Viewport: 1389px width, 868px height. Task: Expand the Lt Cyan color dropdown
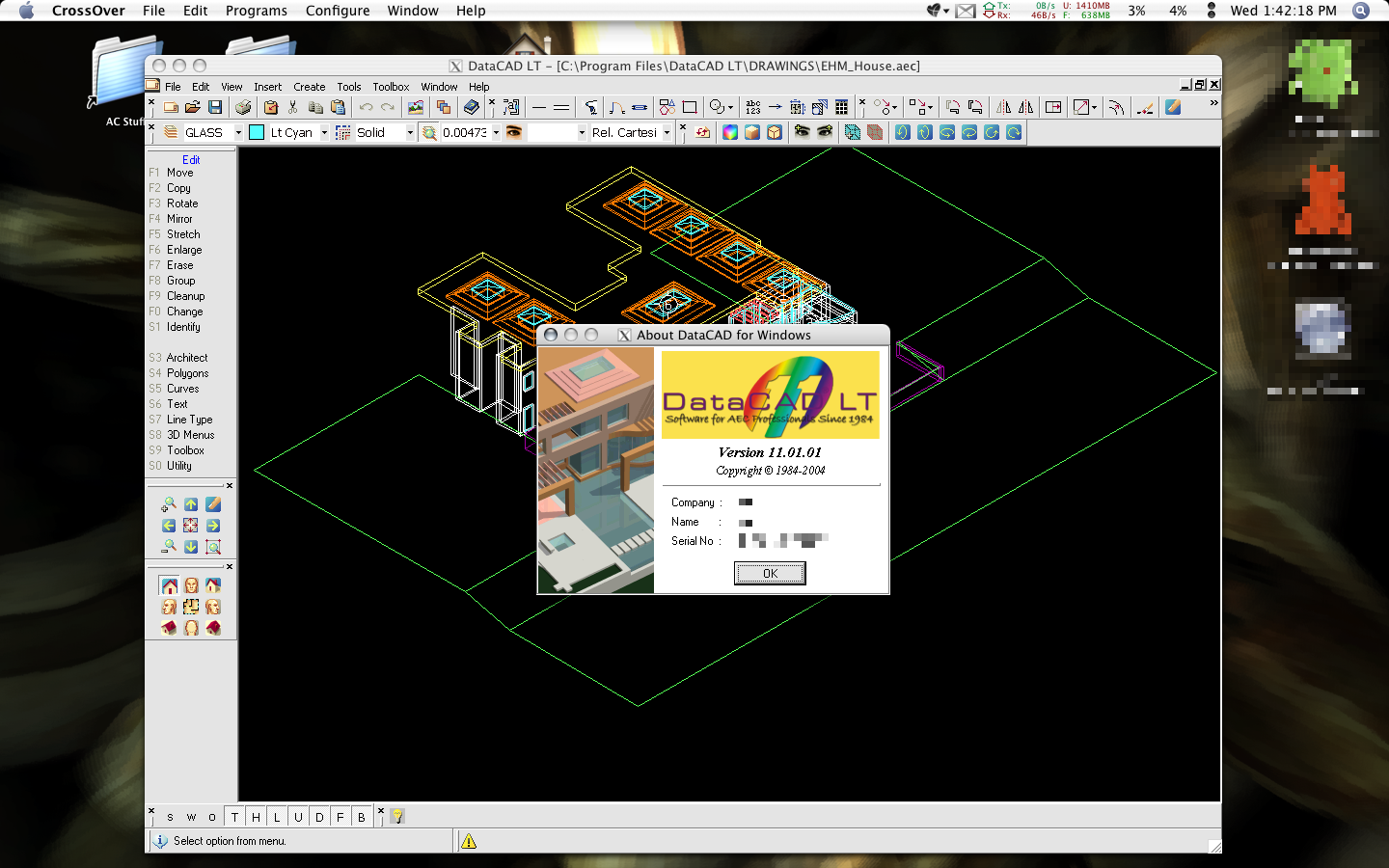pos(325,130)
